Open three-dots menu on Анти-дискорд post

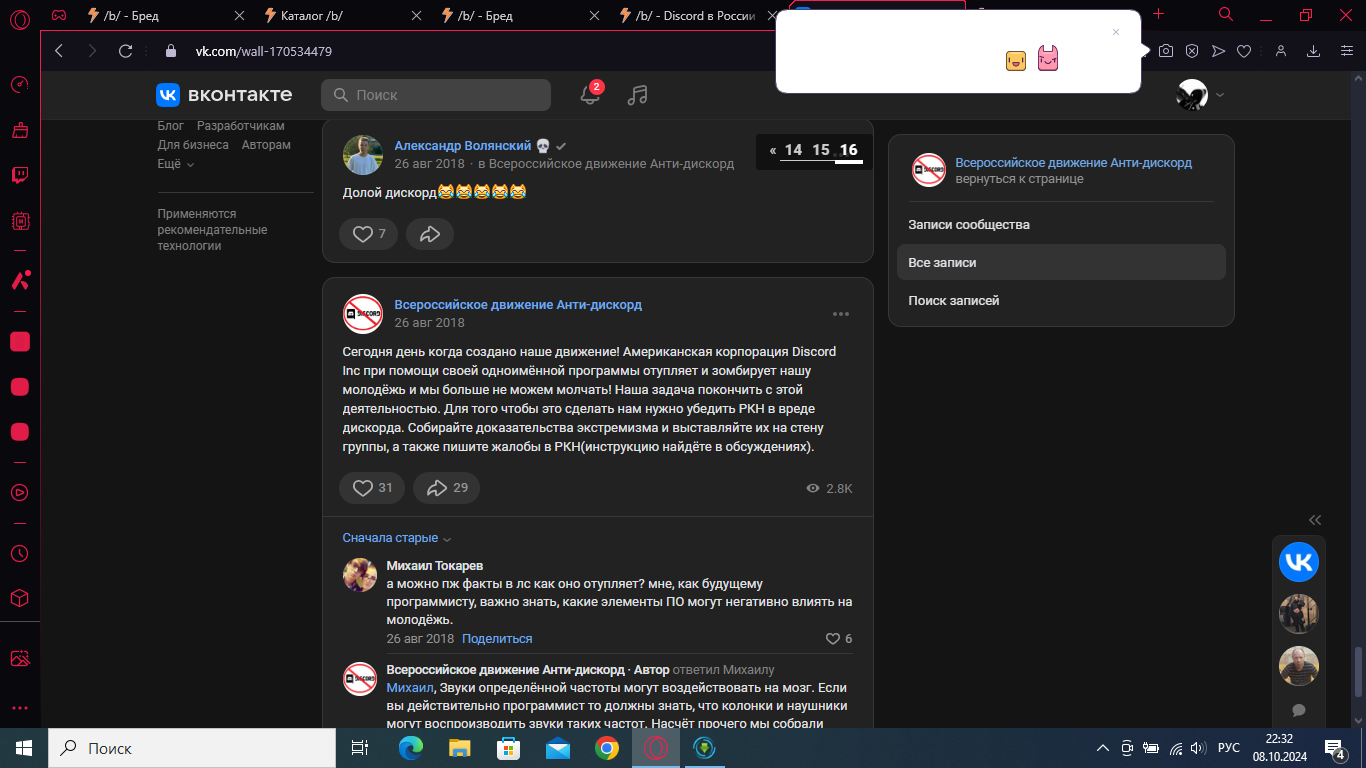click(841, 314)
